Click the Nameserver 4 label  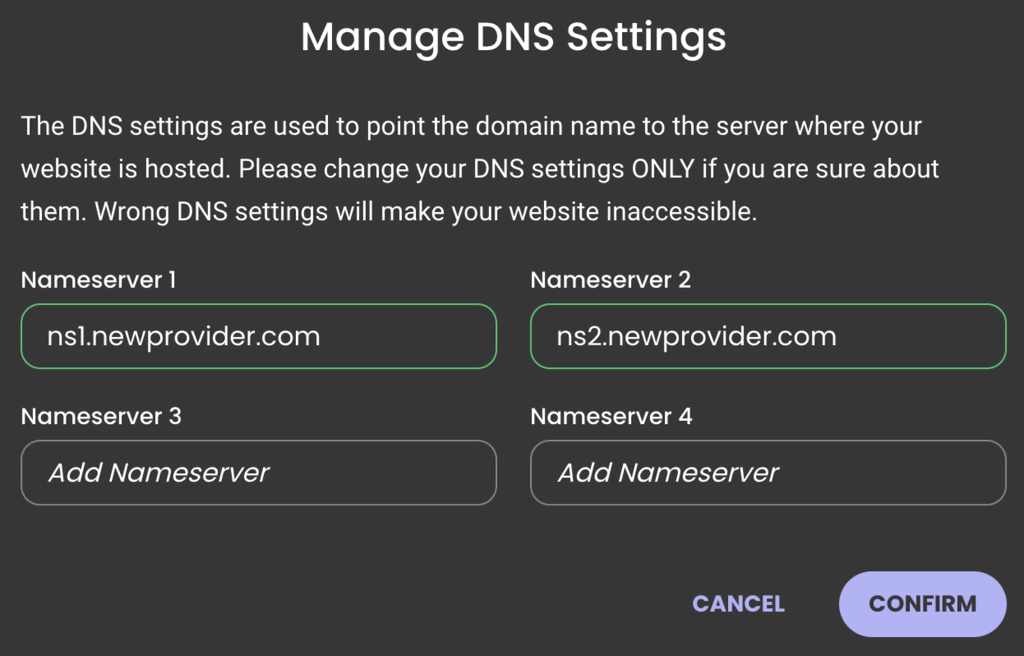[x=613, y=417]
